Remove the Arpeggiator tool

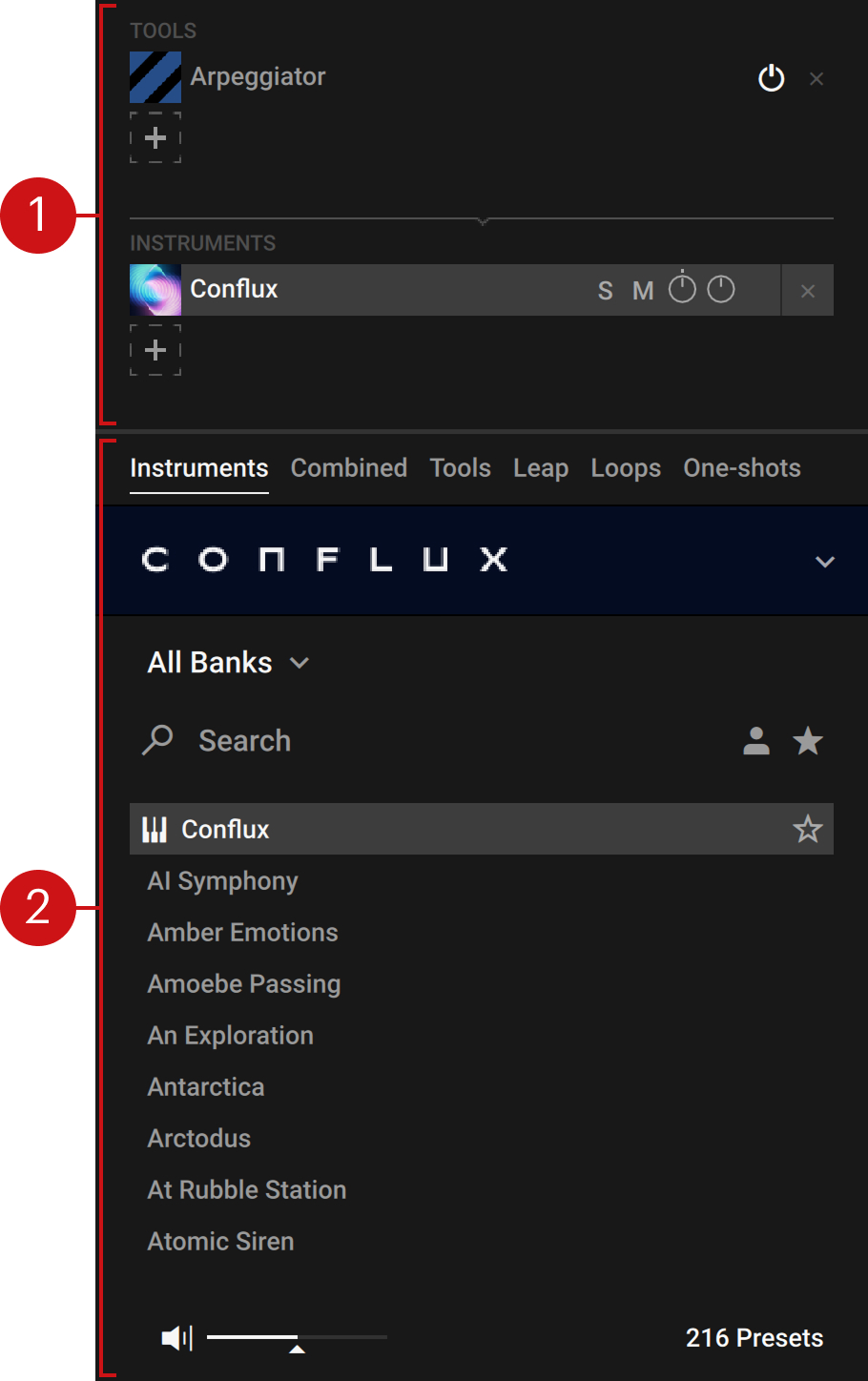pos(816,79)
